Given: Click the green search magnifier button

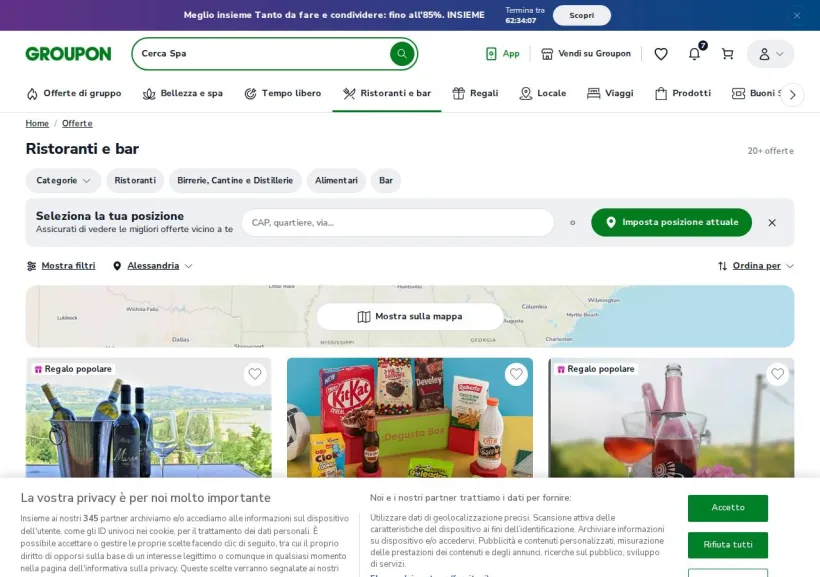Looking at the screenshot, I should [402, 53].
